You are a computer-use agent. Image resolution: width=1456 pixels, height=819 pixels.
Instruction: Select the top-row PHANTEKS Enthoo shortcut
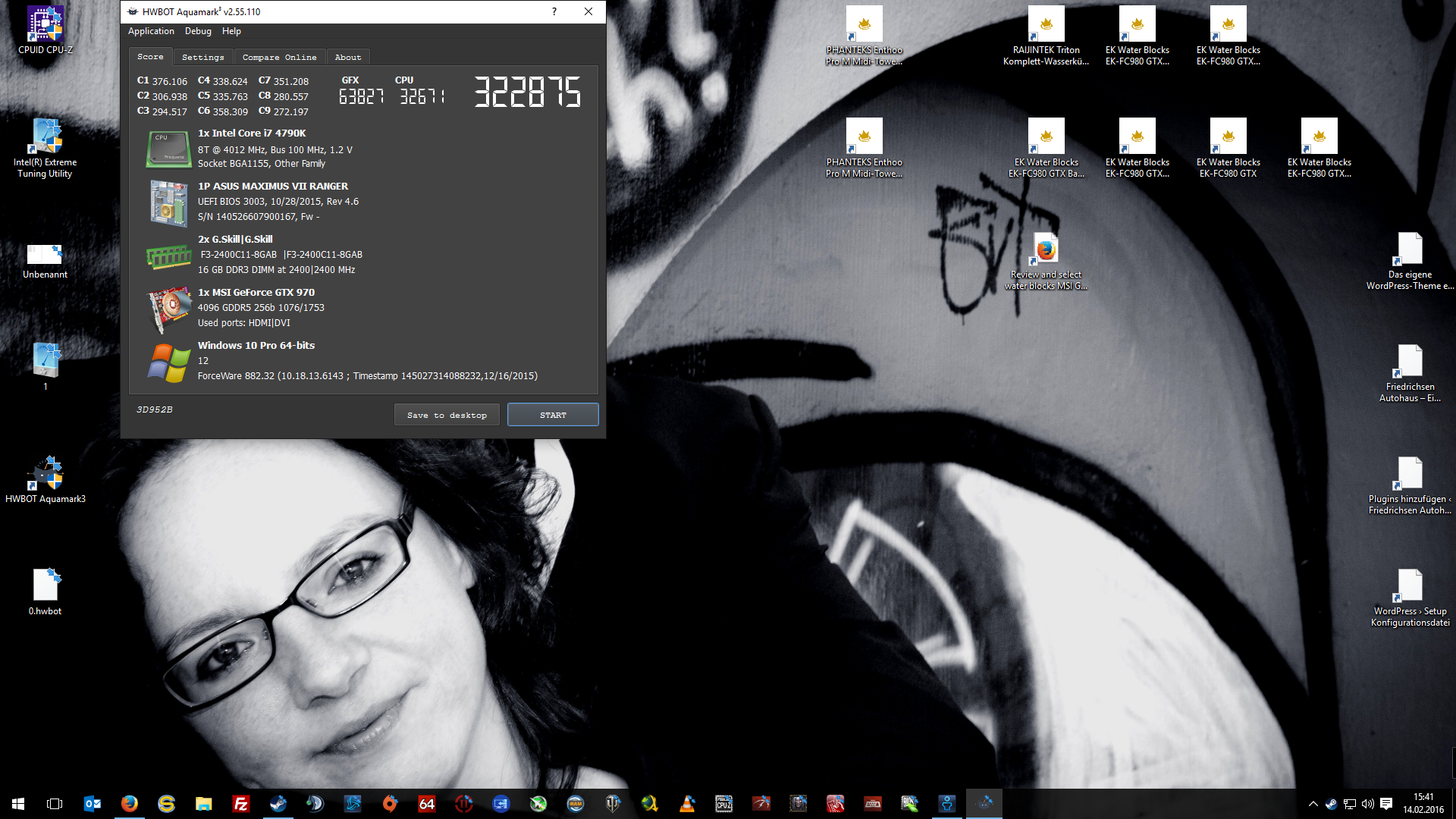tap(864, 36)
